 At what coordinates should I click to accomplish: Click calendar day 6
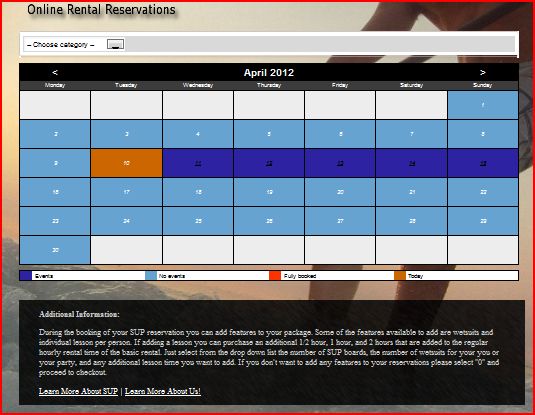[x=340, y=134]
